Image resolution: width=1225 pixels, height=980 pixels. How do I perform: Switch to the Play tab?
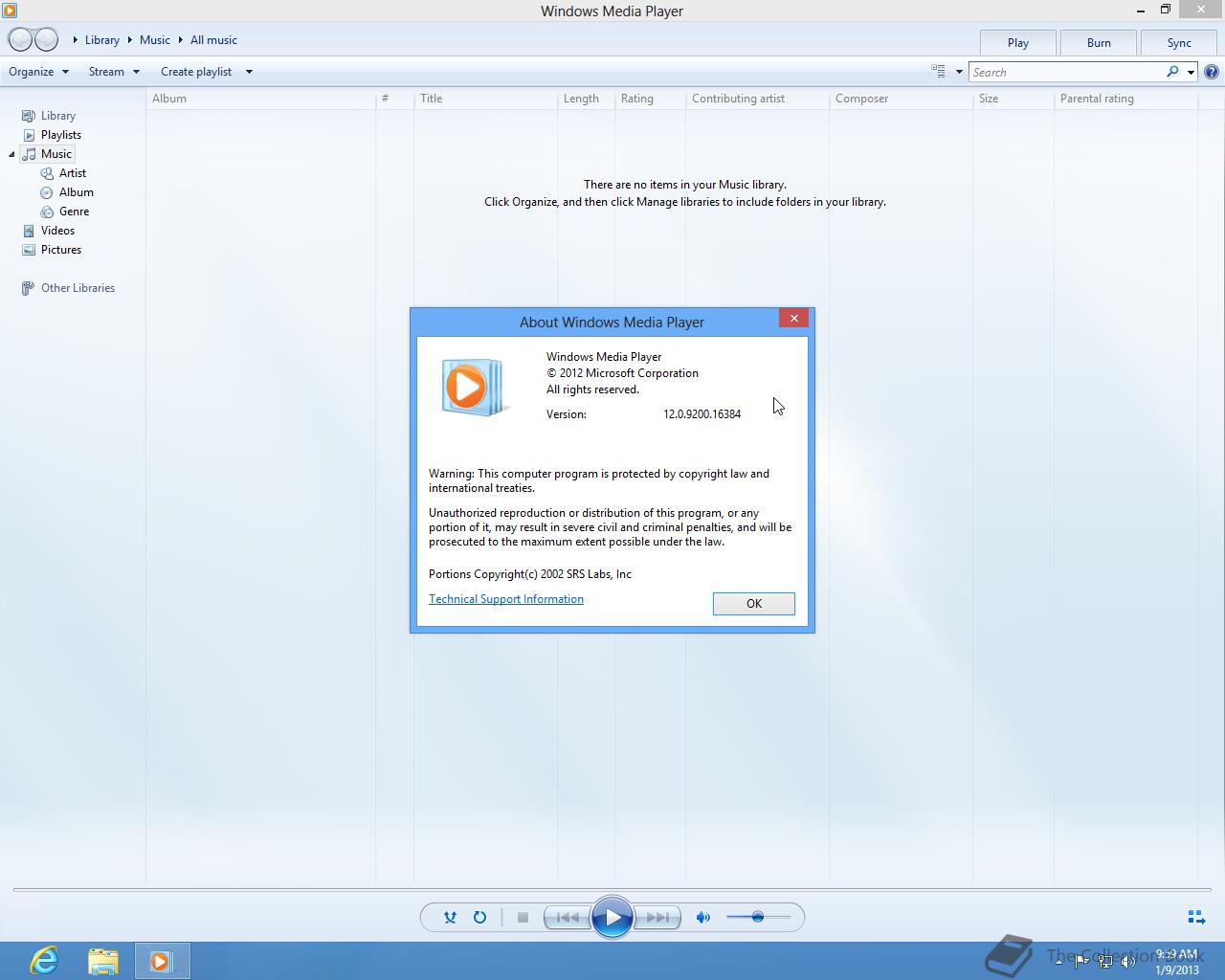pyautogui.click(x=1018, y=43)
